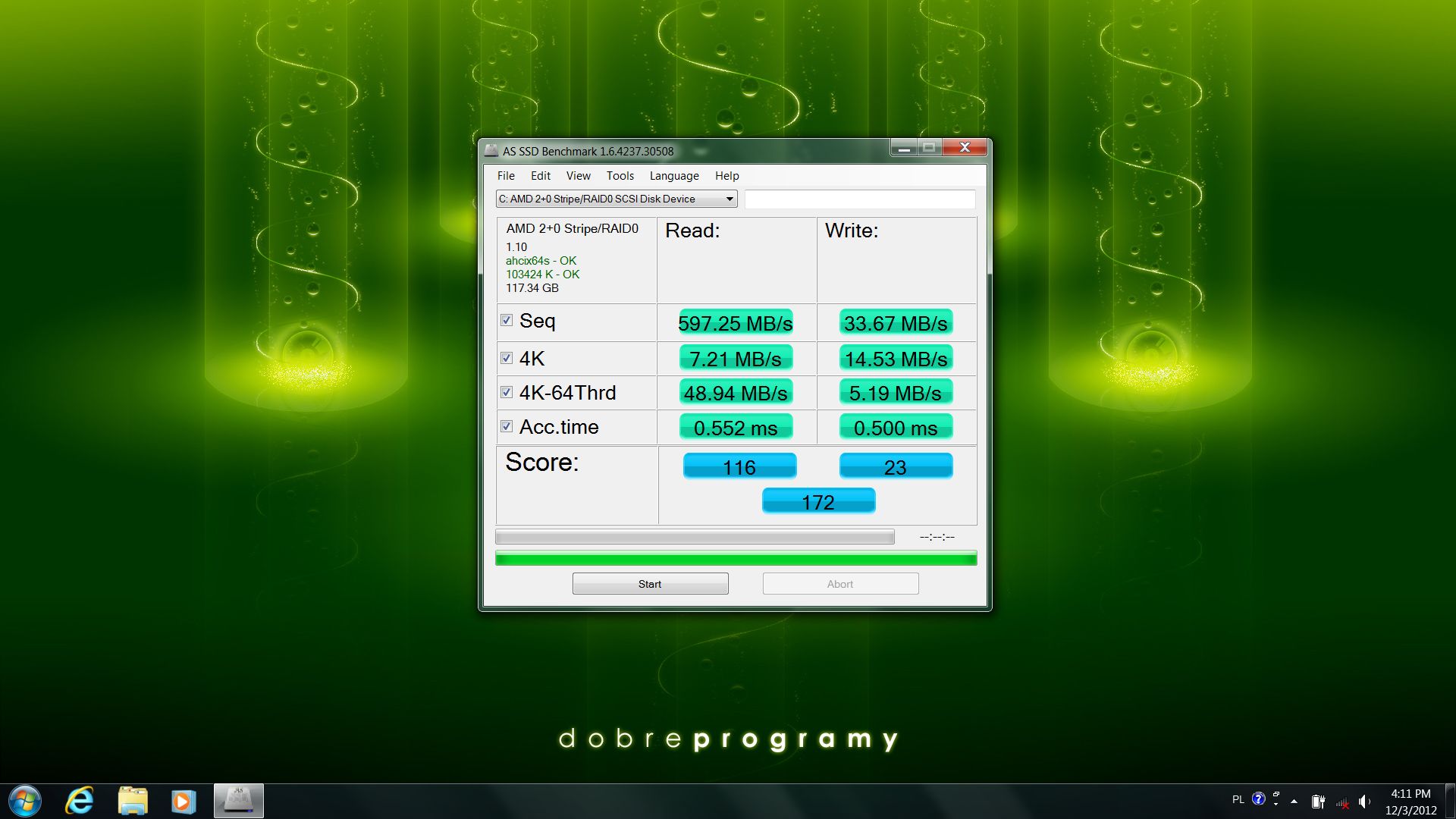Click the 'AMD 2+0 Stripe/RAID0' device name
The image size is (1456, 819).
point(573,228)
